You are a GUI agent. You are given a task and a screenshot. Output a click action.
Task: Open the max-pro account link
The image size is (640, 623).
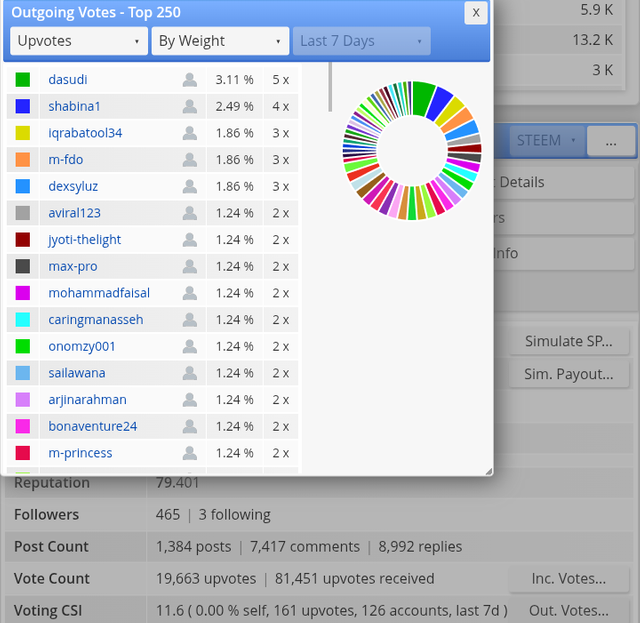[x=73, y=266]
